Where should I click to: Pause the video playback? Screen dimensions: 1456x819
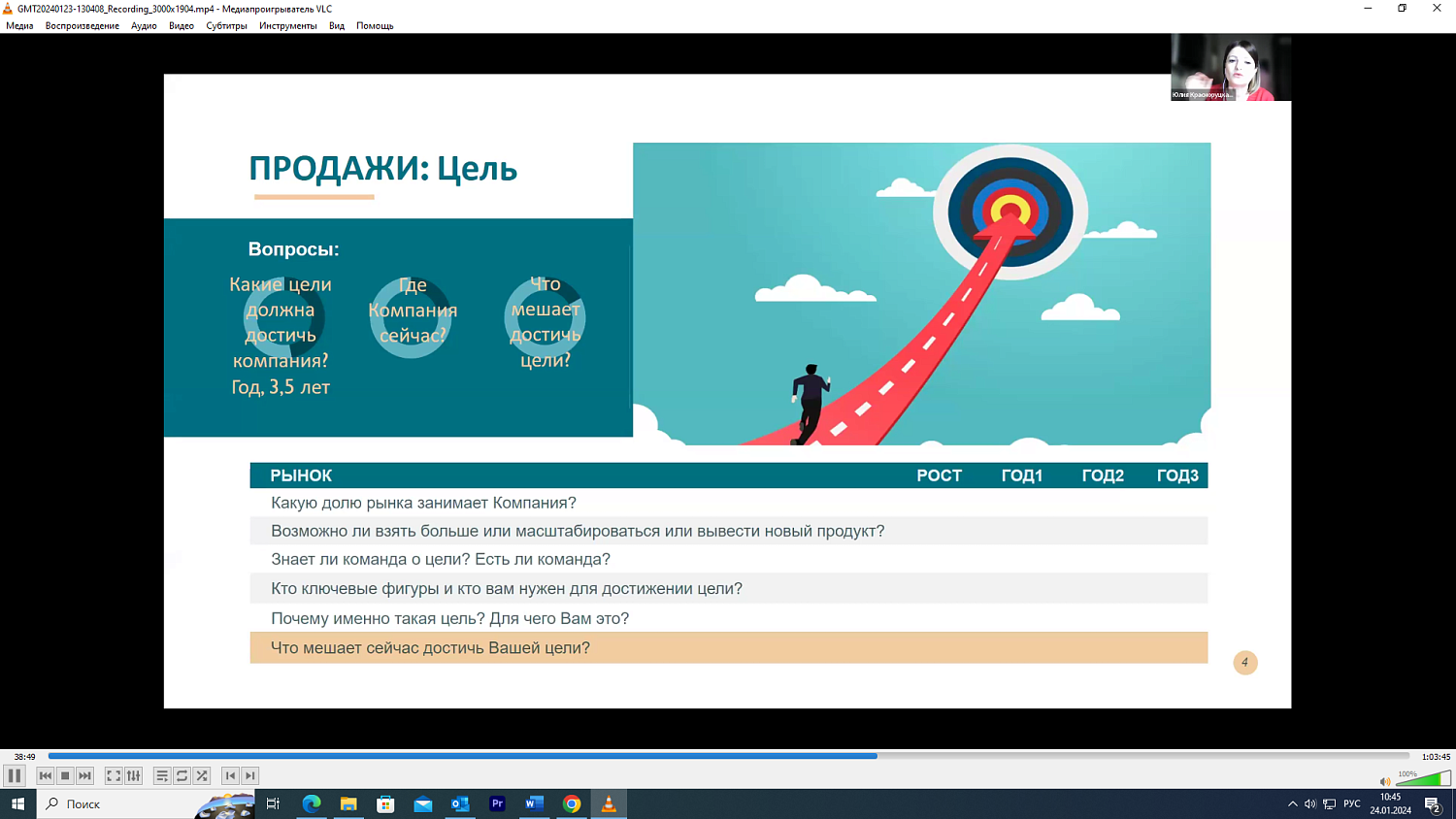pyautogui.click(x=15, y=775)
